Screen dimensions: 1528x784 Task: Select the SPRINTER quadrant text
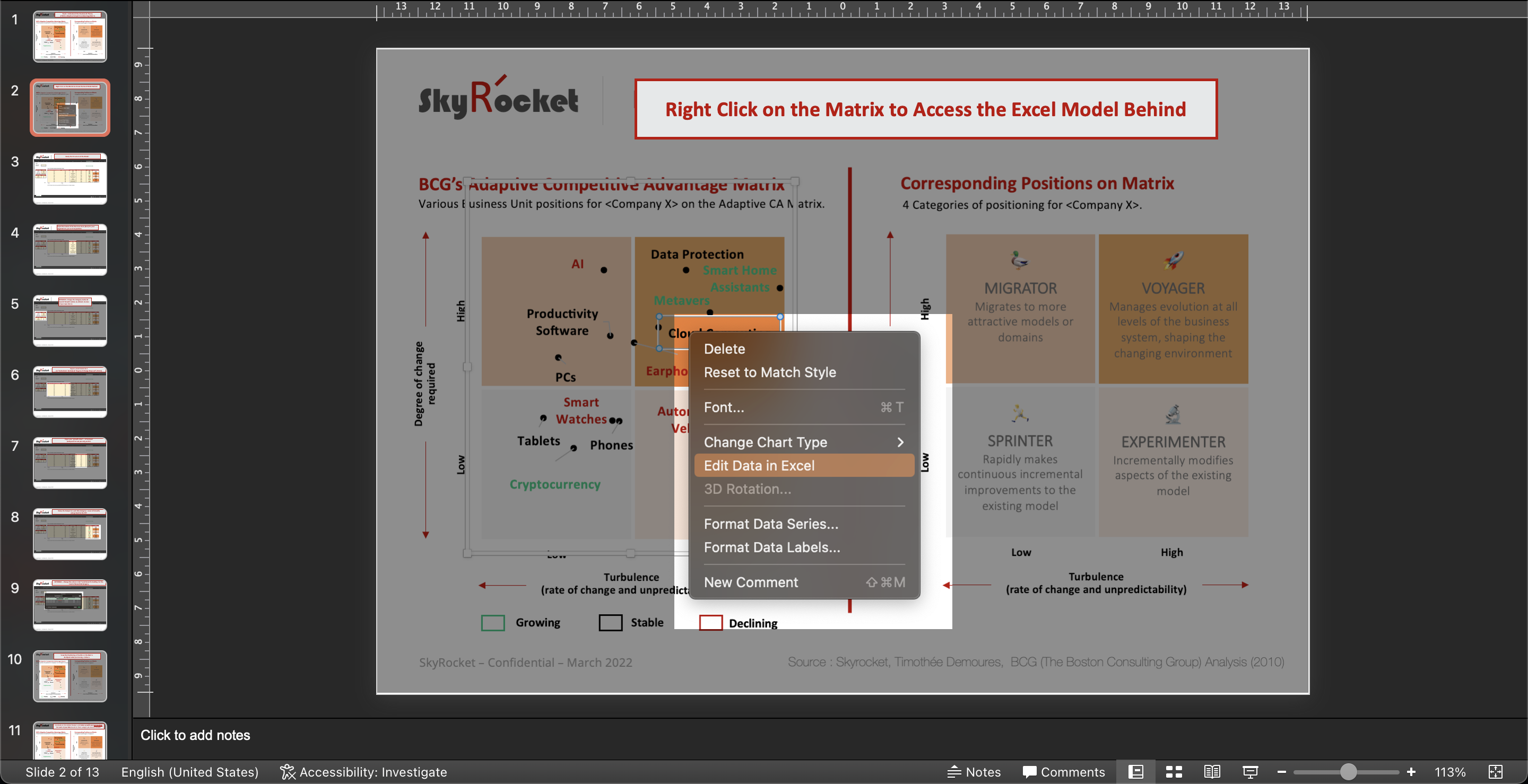tap(1020, 472)
